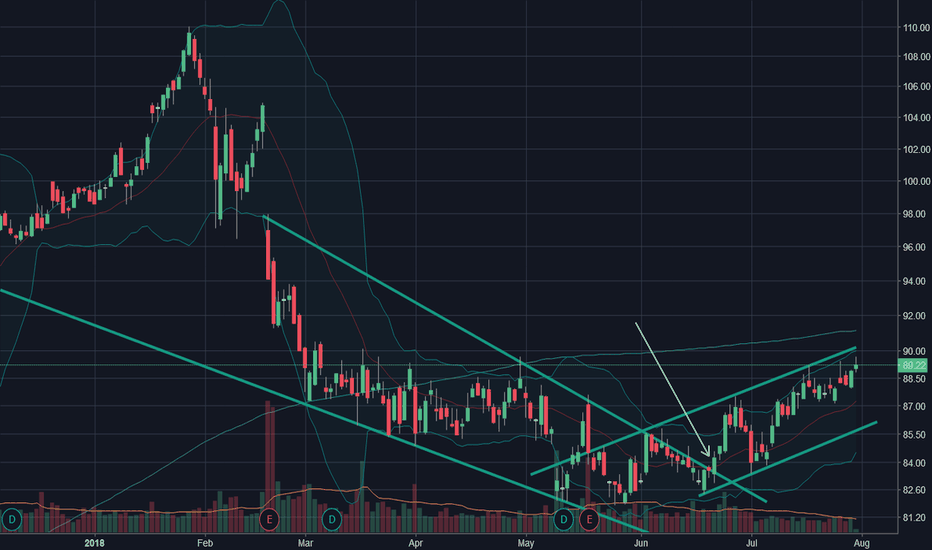Click the 94.00 price axis label

(x=916, y=281)
